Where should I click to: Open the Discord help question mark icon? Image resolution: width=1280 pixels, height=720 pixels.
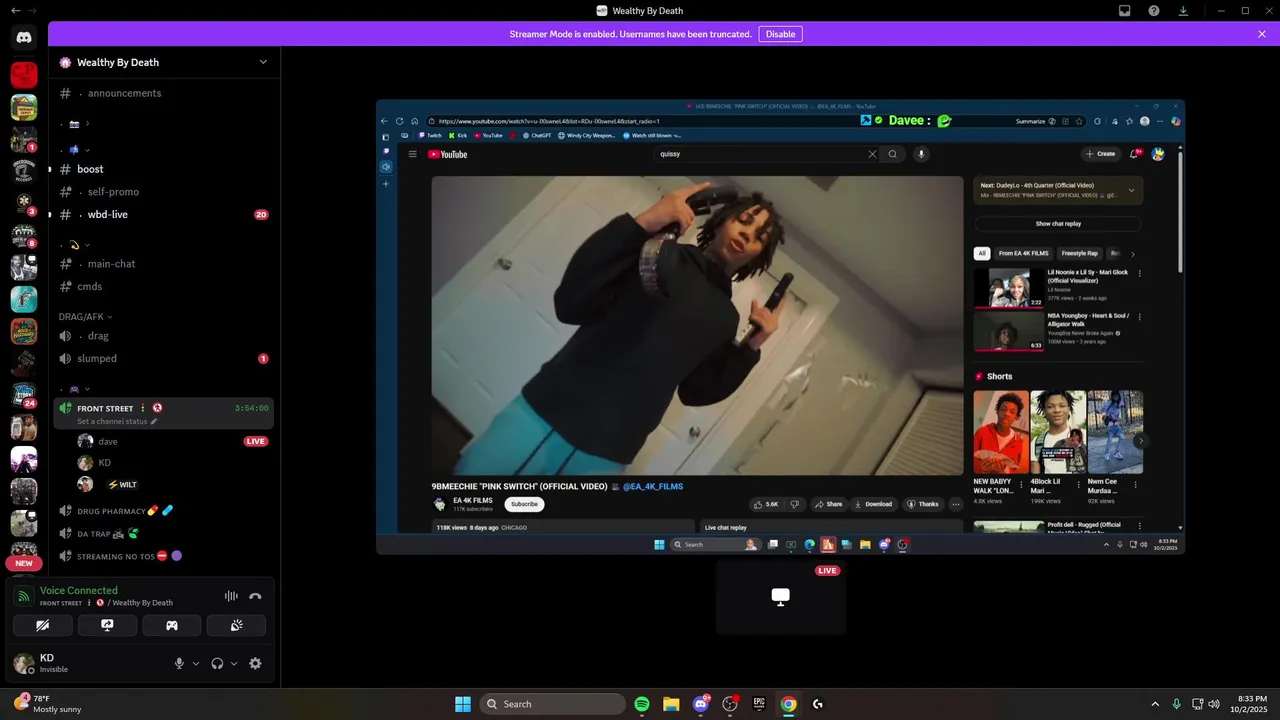coord(1154,11)
